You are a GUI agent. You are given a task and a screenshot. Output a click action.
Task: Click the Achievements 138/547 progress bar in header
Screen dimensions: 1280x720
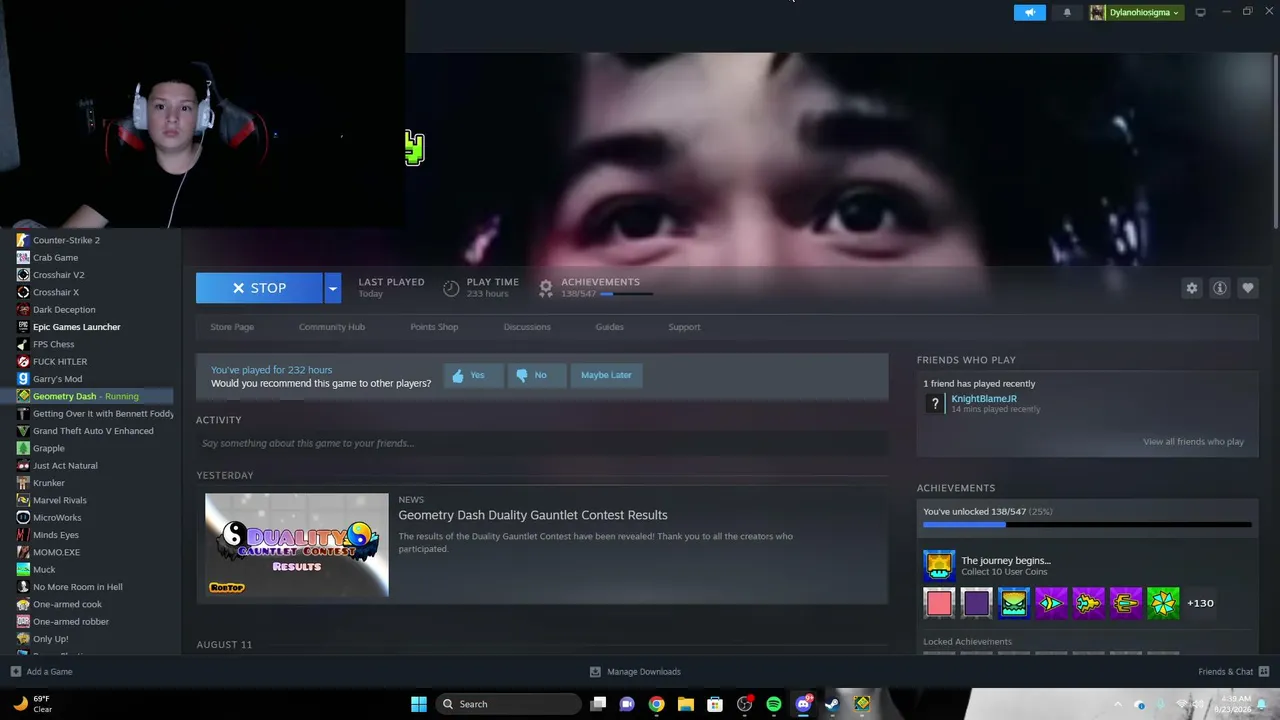pyautogui.click(x=626, y=294)
